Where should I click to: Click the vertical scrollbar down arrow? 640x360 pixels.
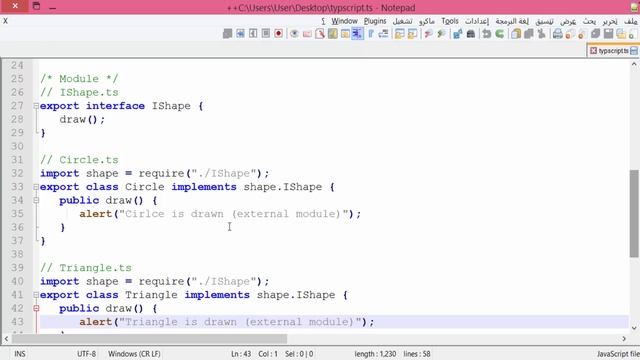point(634,328)
